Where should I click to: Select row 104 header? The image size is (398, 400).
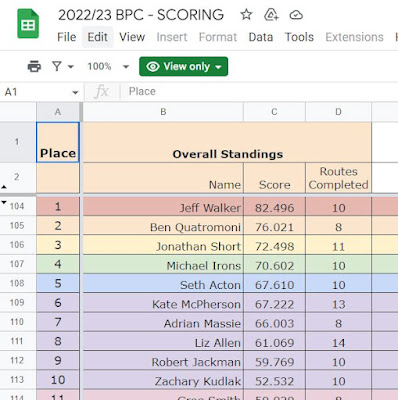17,206
